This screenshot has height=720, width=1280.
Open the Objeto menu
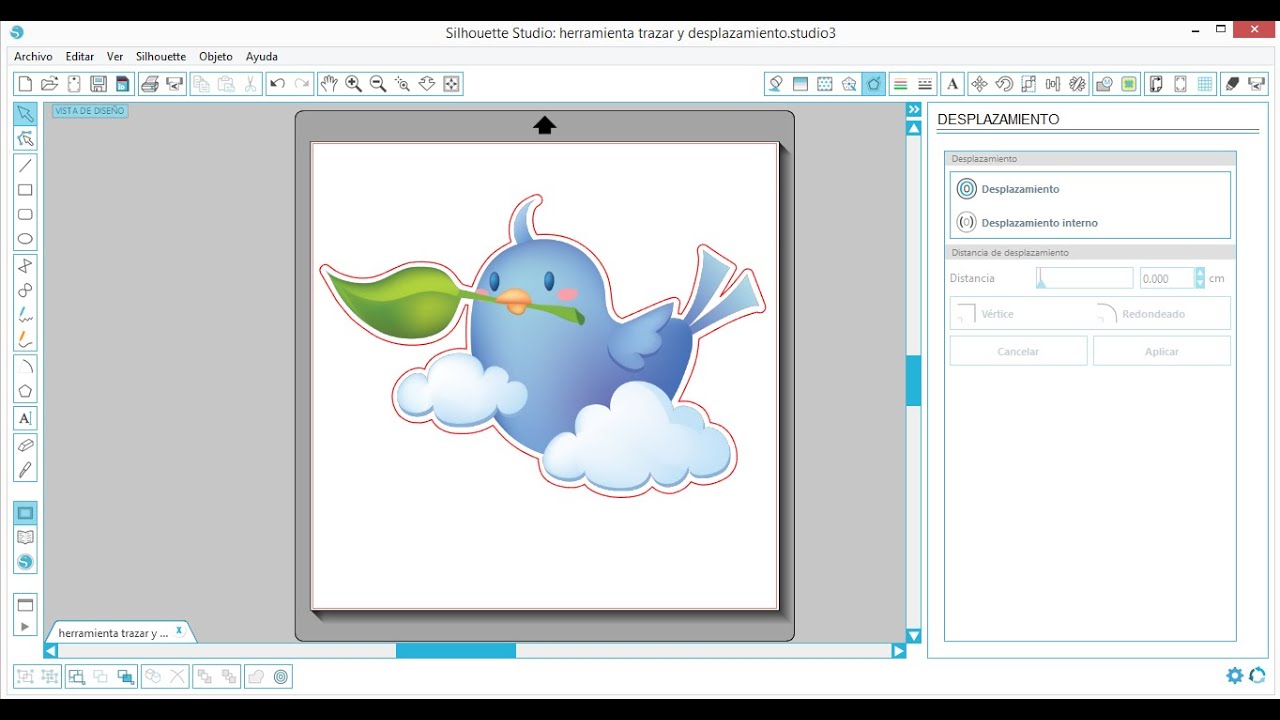216,57
